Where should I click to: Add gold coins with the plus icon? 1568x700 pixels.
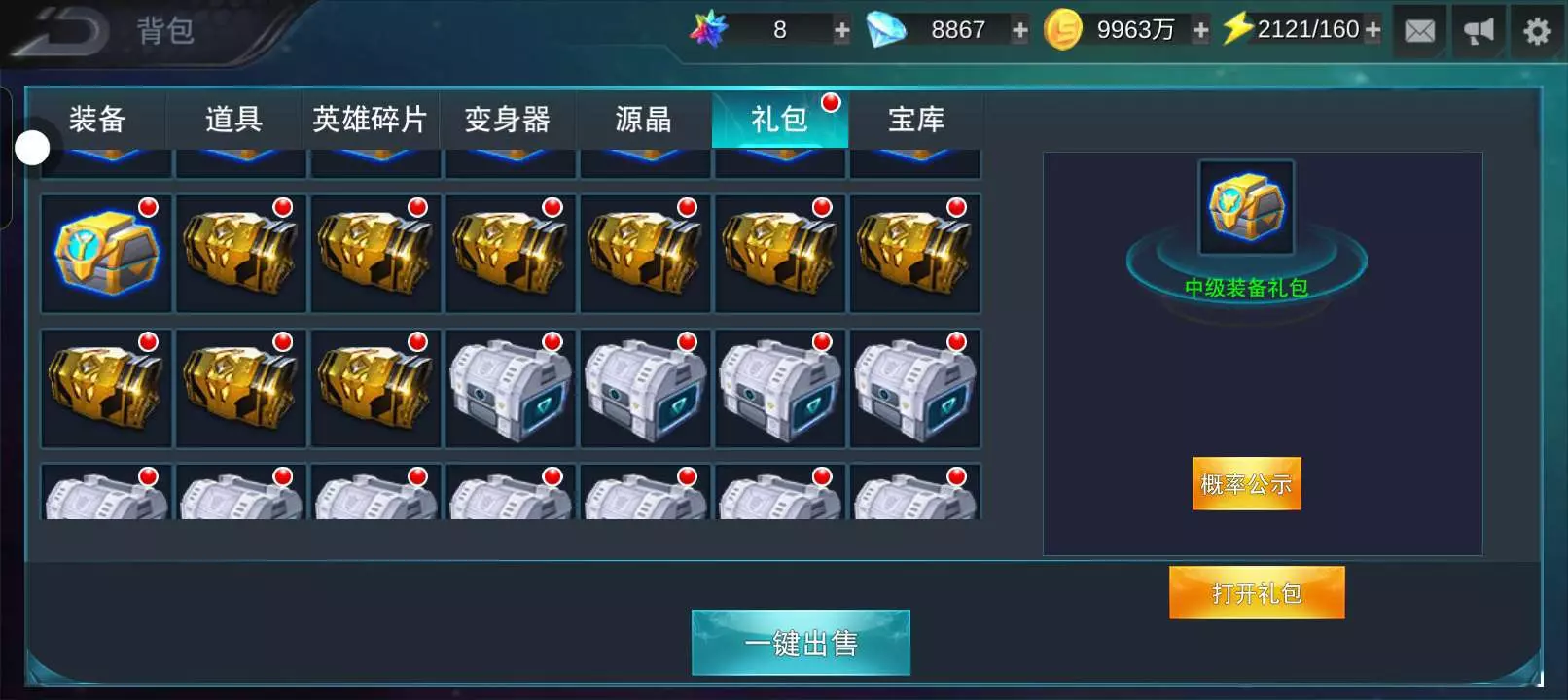coord(1200,30)
